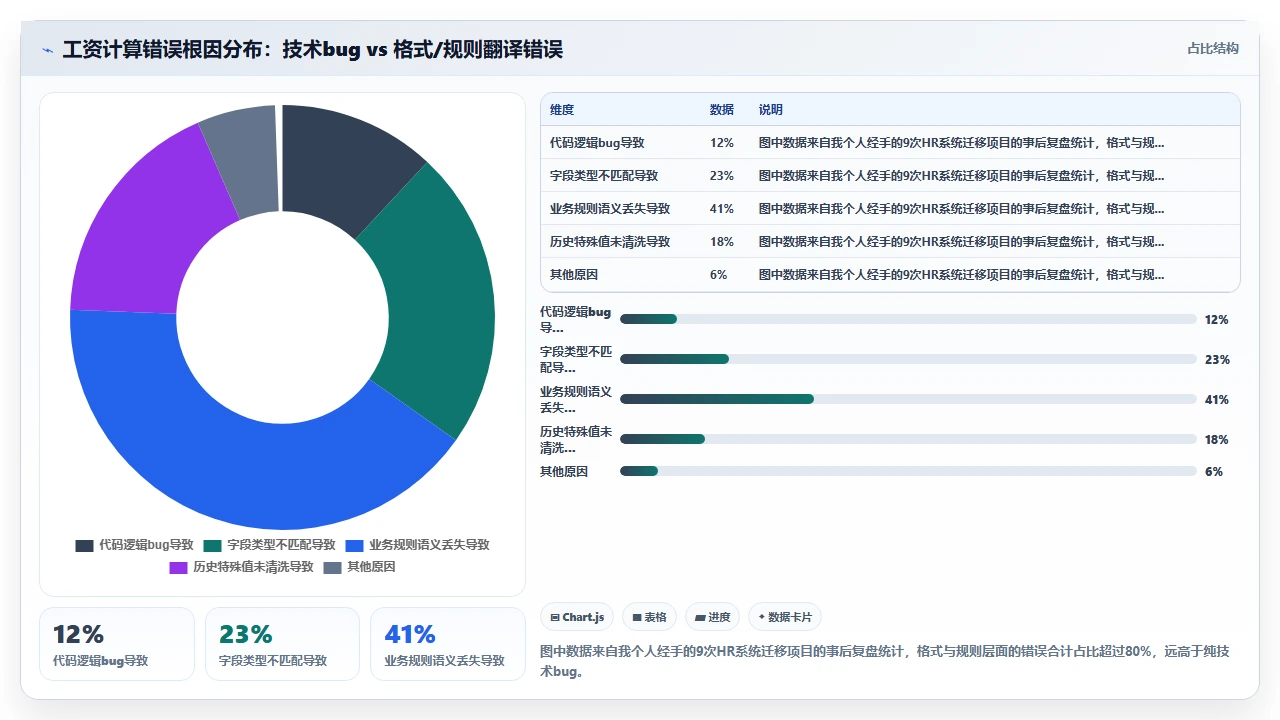Image resolution: width=1280 pixels, height=720 pixels.
Task: Select the 表格 tag button
Action: pos(650,617)
